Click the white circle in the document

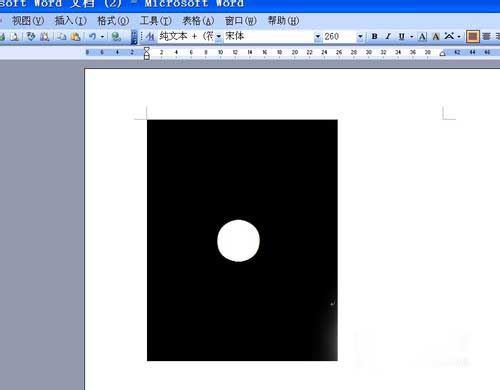point(238,241)
